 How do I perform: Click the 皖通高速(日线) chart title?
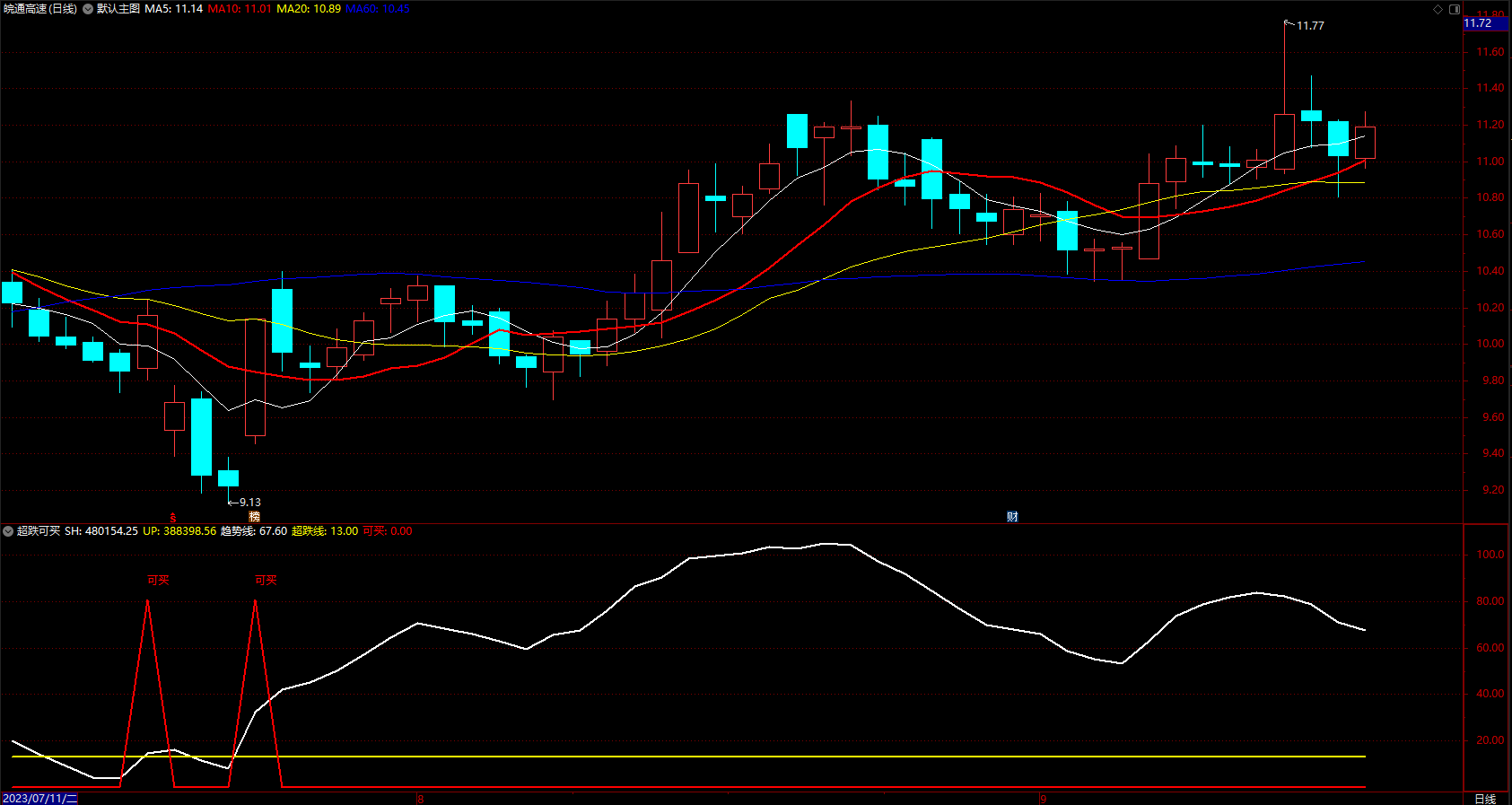pyautogui.click(x=40, y=9)
